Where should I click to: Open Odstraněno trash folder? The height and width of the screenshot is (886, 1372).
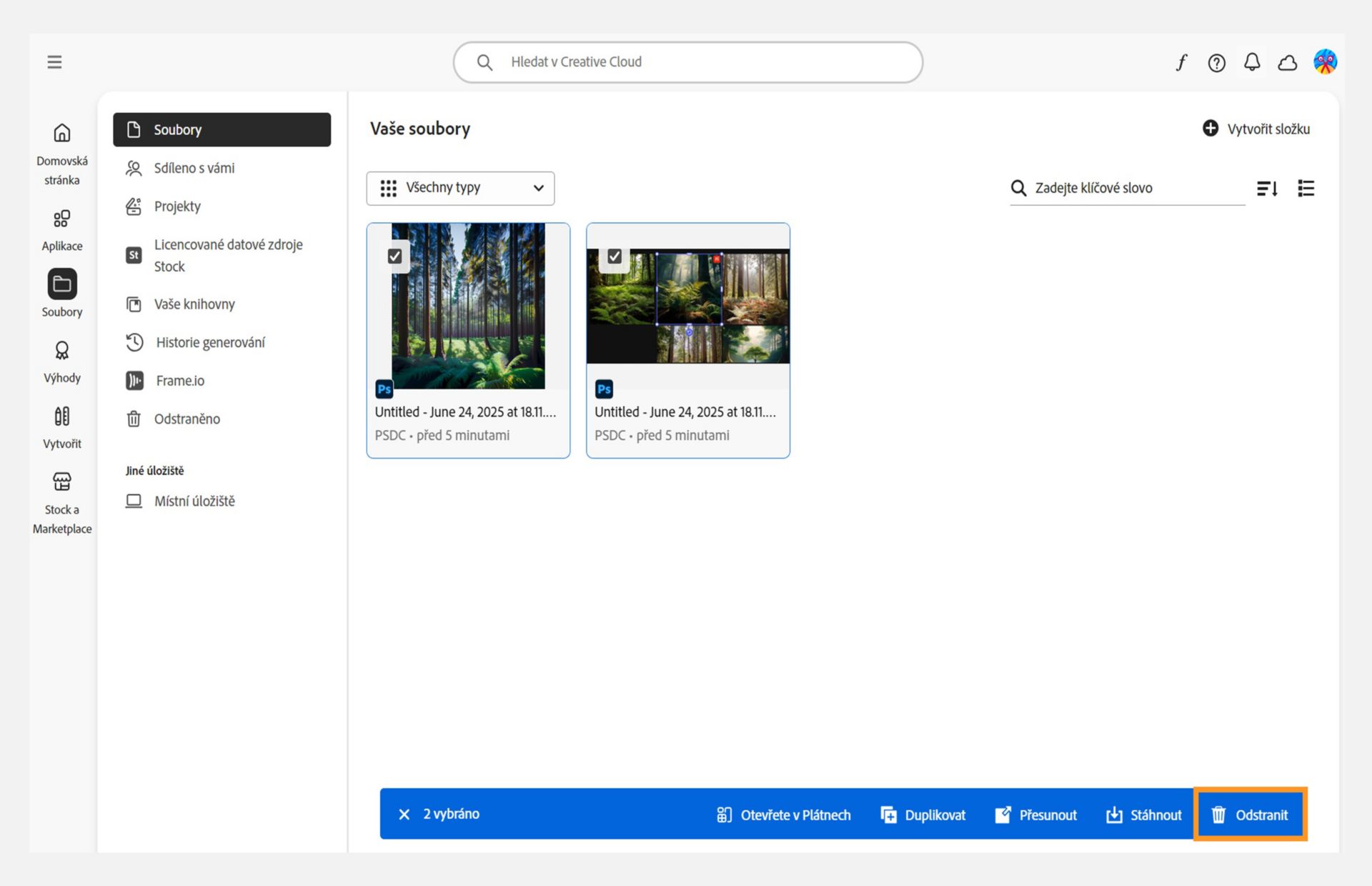coord(222,419)
